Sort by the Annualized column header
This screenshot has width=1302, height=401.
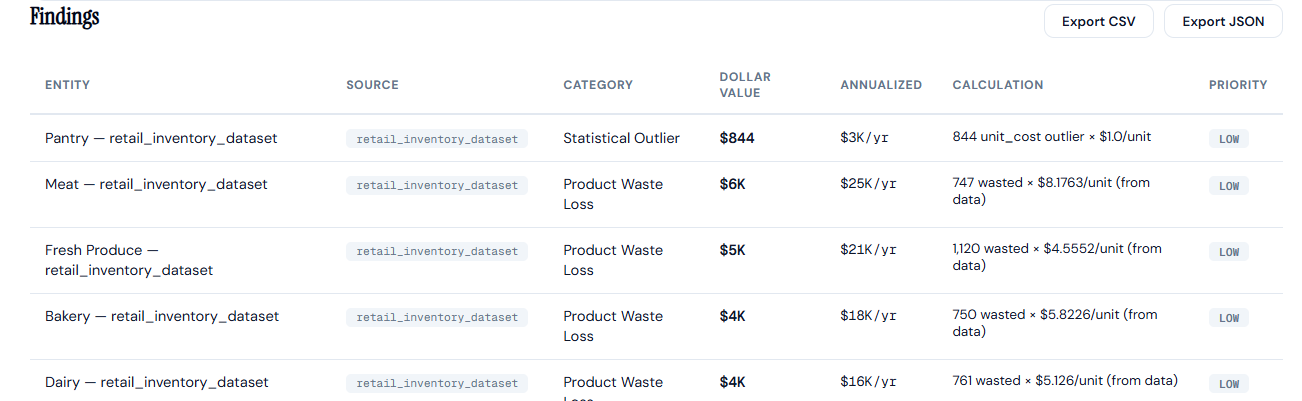tap(880, 85)
